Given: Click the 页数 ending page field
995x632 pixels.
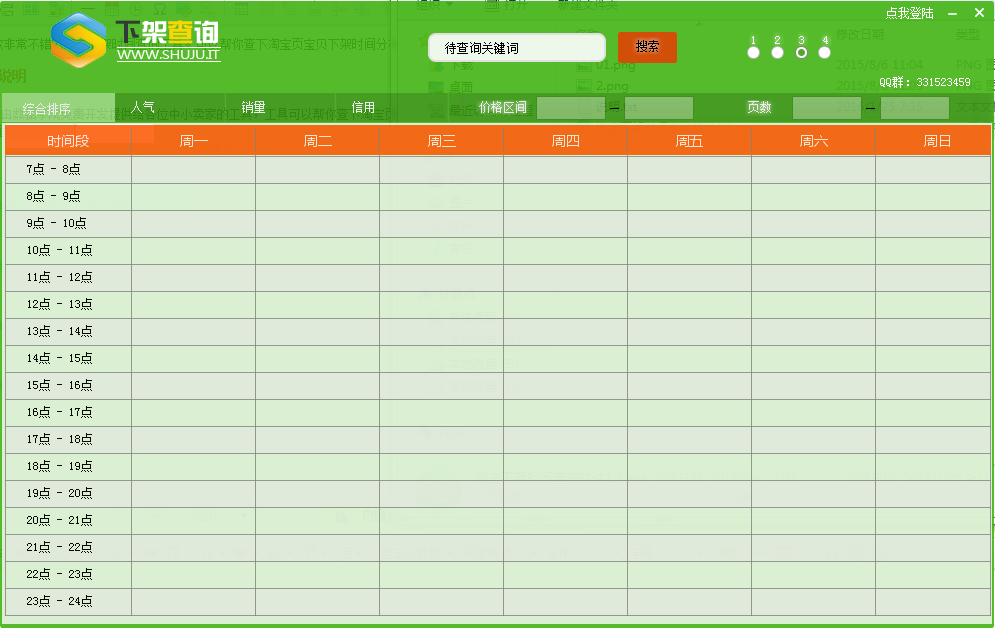Looking at the screenshot, I should pyautogui.click(x=914, y=108).
